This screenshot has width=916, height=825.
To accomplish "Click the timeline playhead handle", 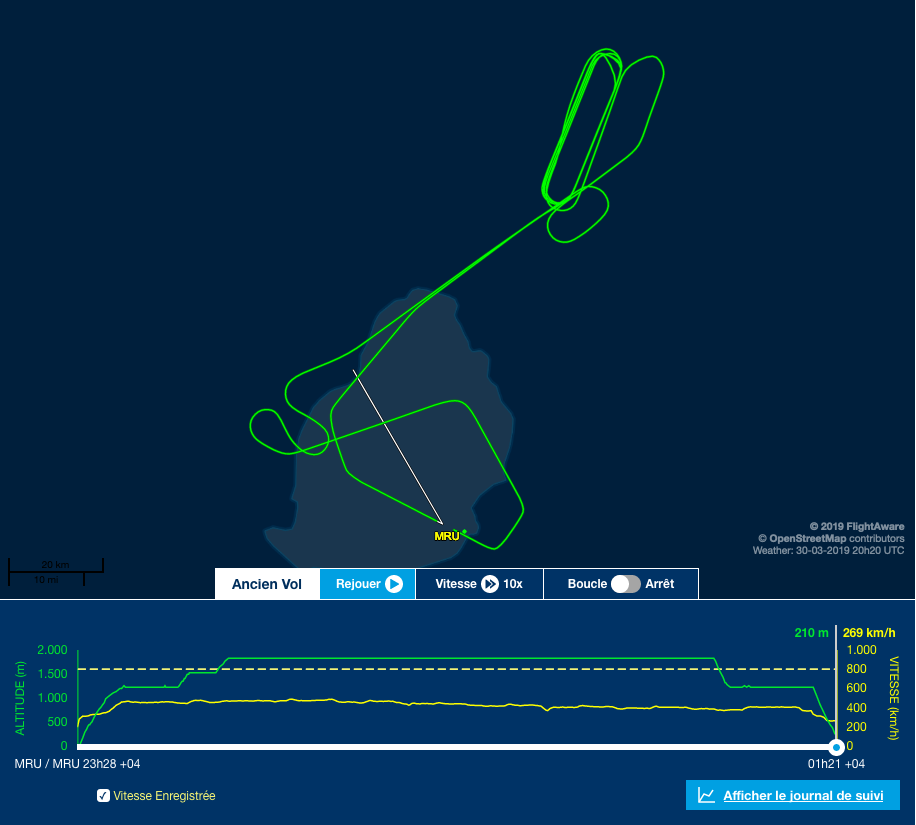I will click(x=837, y=747).
